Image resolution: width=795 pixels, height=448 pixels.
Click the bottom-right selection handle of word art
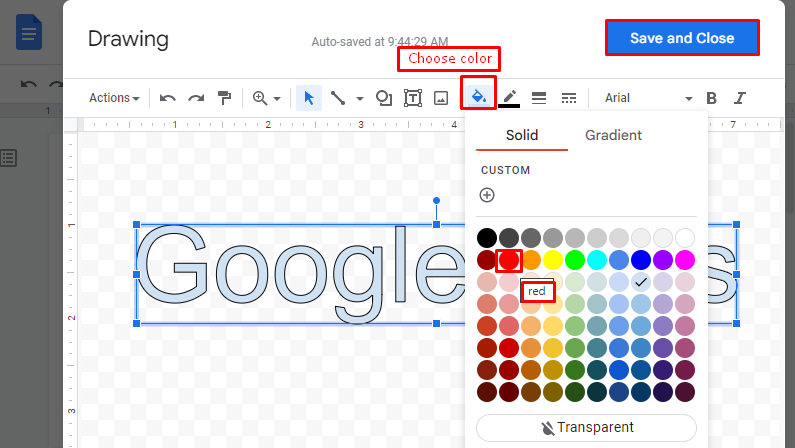coord(737,323)
